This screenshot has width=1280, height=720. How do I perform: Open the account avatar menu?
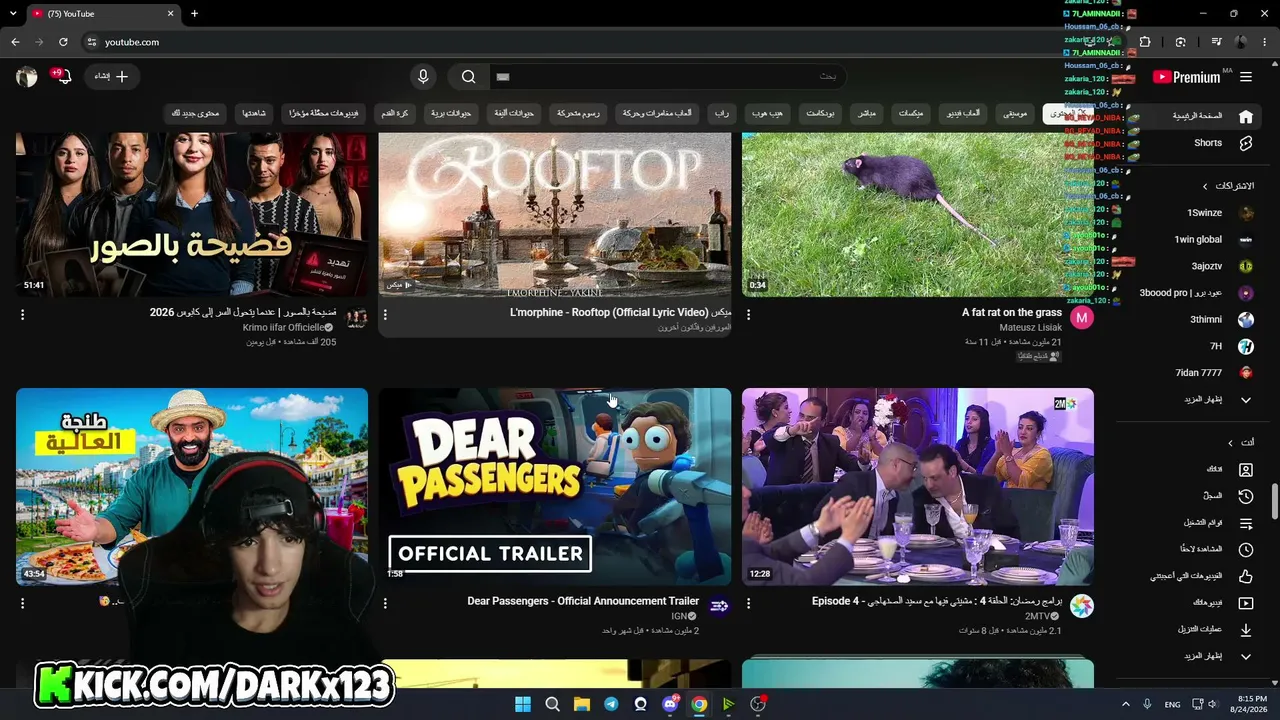coord(27,77)
